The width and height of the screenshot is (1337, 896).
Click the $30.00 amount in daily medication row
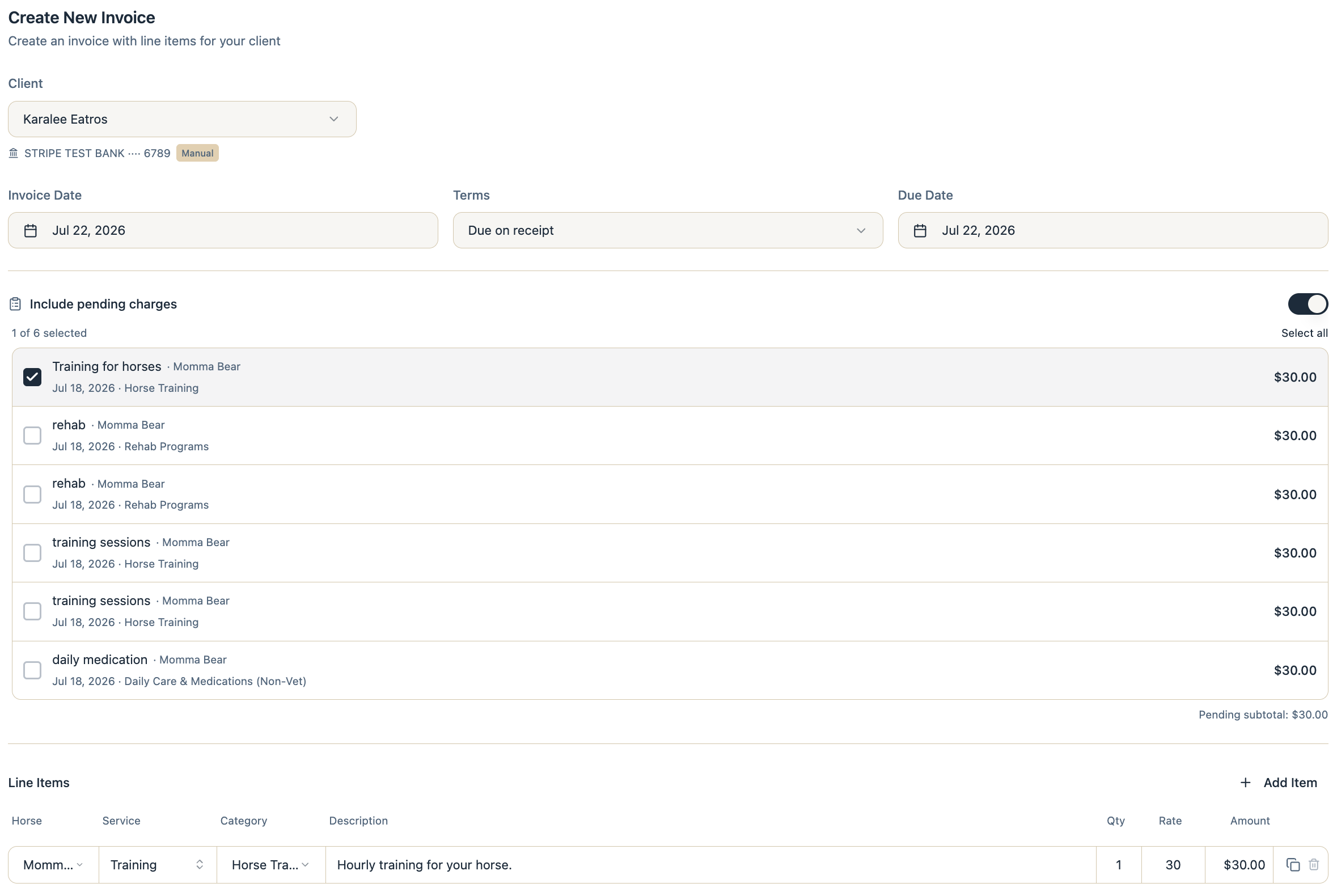coord(1294,670)
